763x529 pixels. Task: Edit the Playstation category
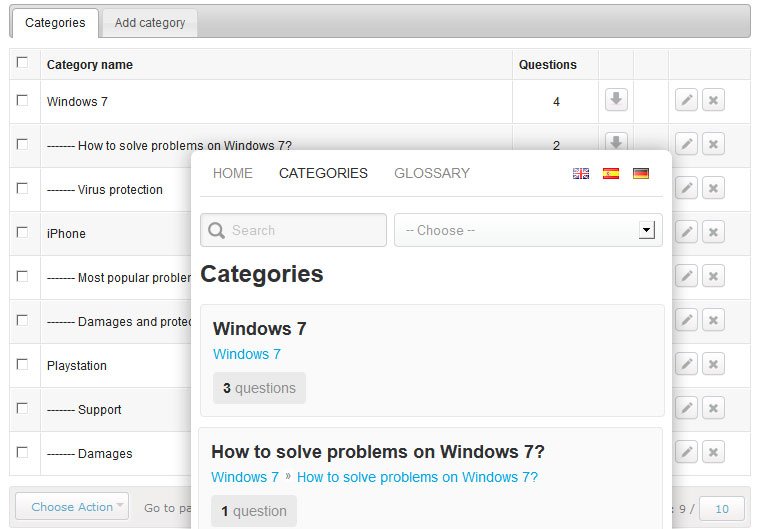686,364
